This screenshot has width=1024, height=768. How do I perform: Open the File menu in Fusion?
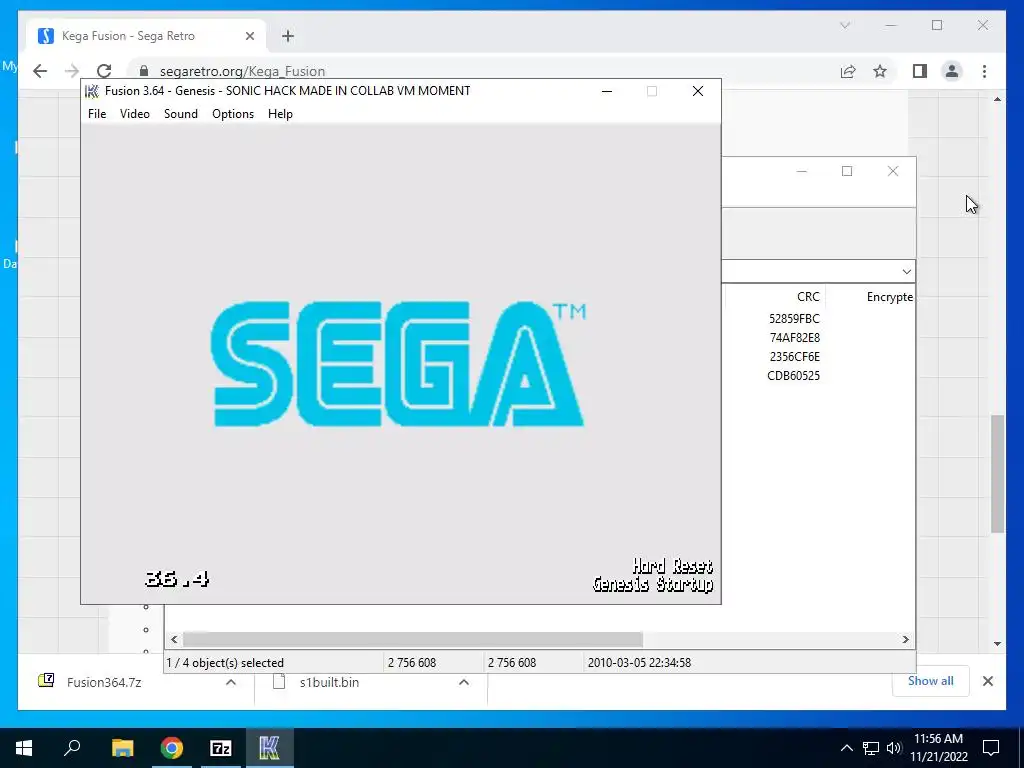pos(97,114)
